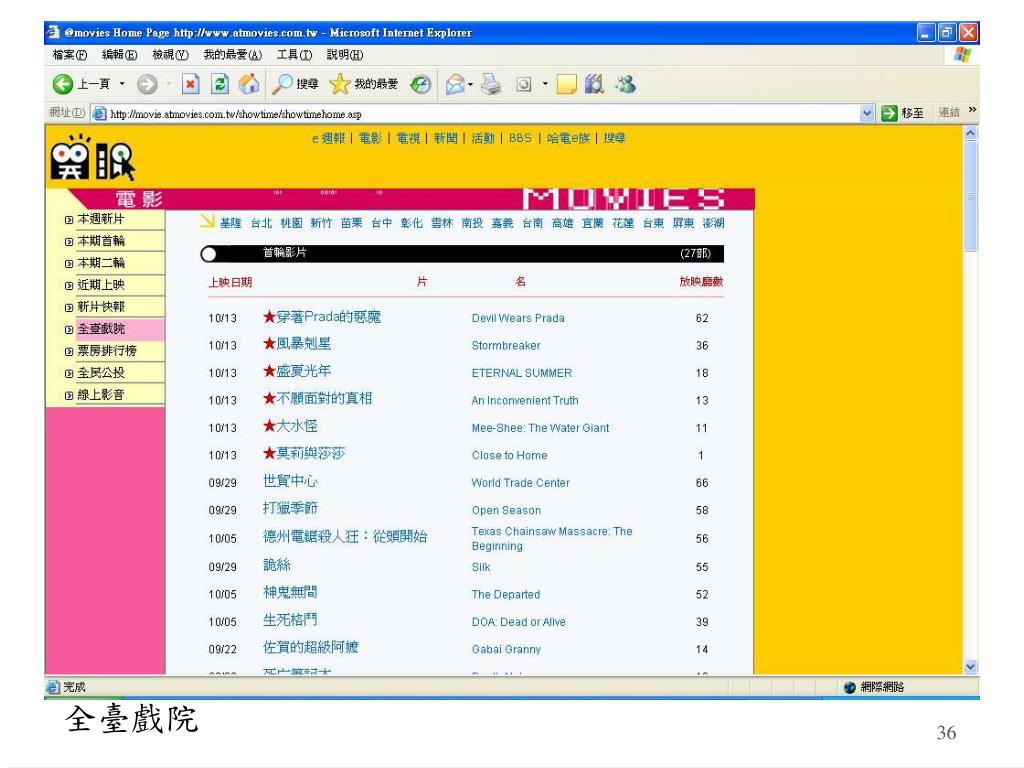Select 本期首輪 in the sidebar

(x=101, y=241)
